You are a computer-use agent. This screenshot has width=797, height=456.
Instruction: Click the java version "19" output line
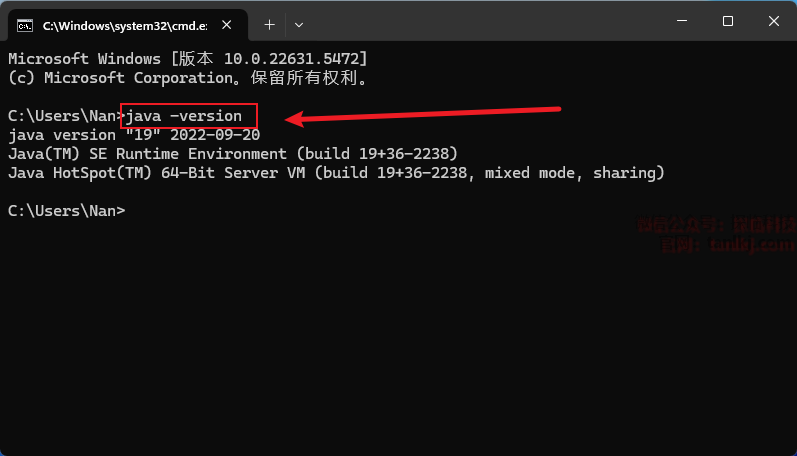[133, 135]
